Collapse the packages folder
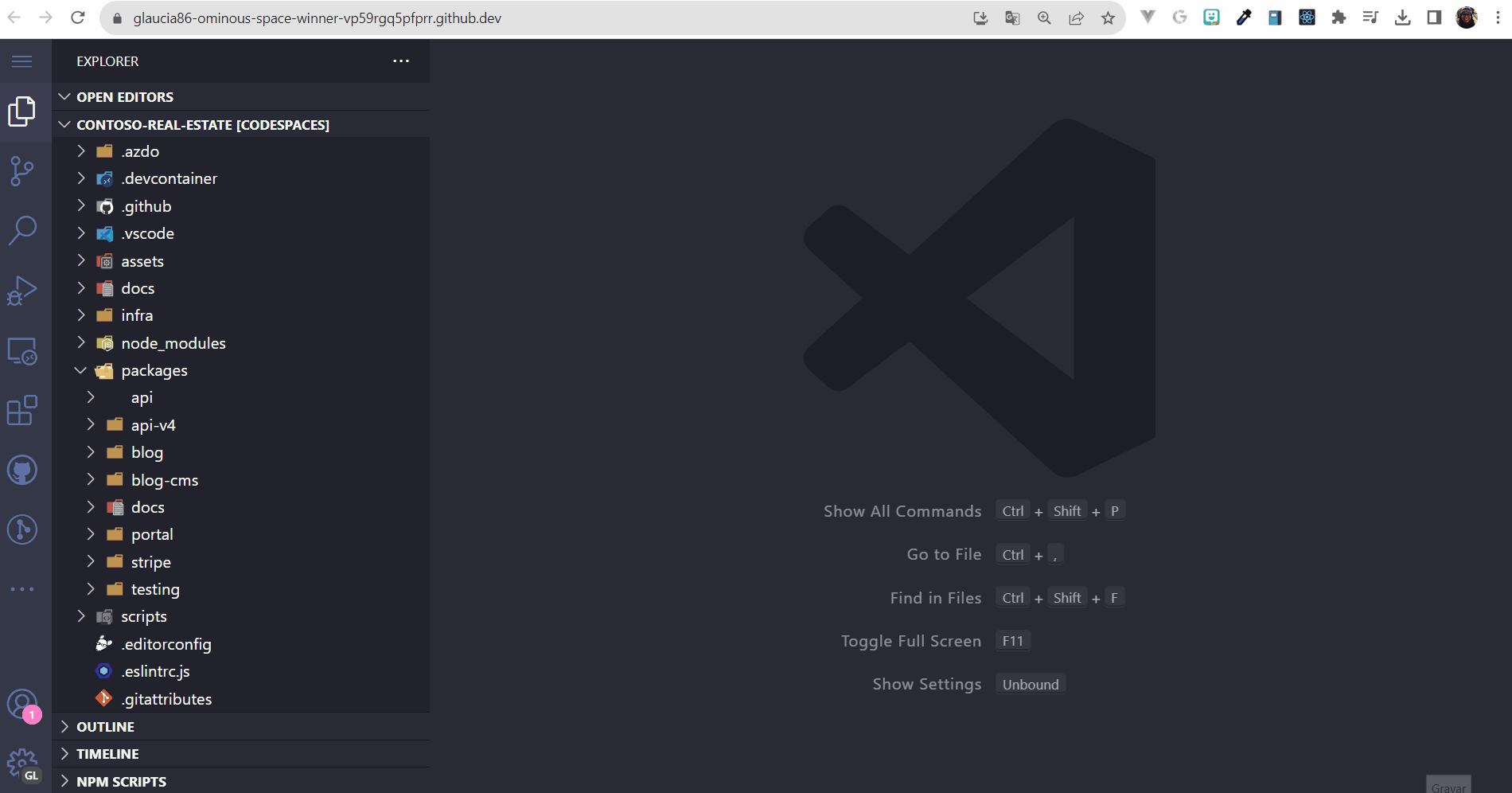The width and height of the screenshot is (1512, 793). point(240,370)
